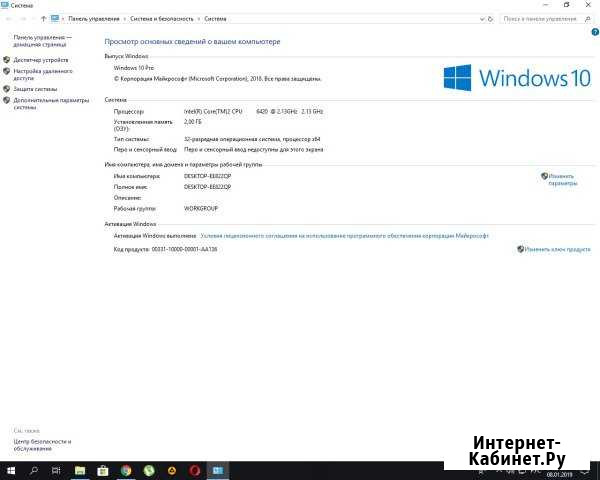Screen dimensions: 600x480
Task: Open address bar history dropdown arrow
Action: tap(482, 19)
